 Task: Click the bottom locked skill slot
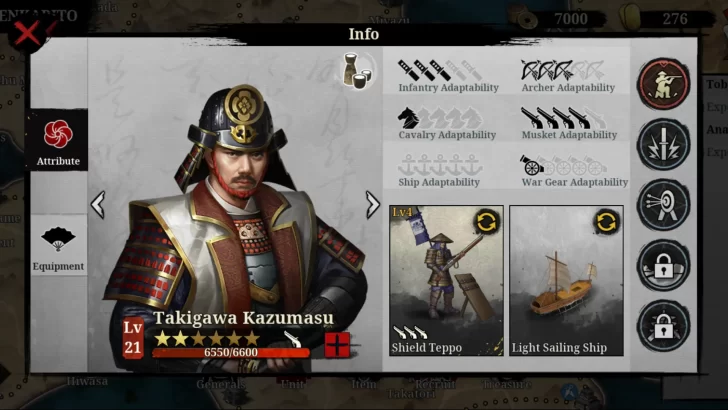click(x=663, y=326)
